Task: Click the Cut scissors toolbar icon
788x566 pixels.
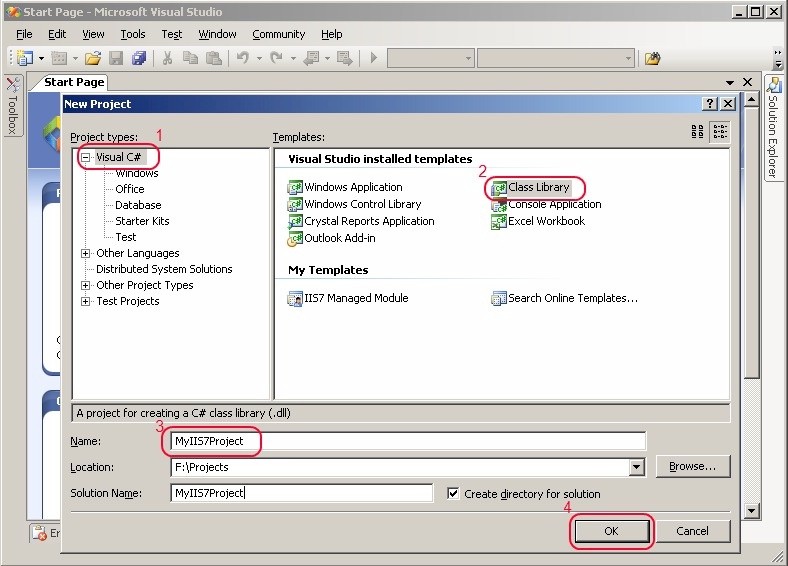Action: 167,58
